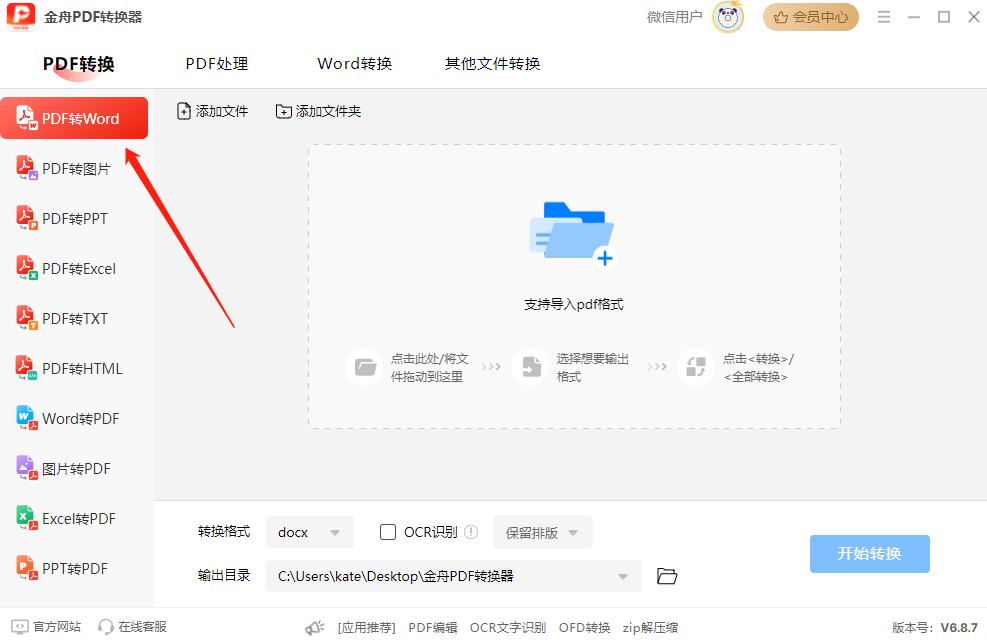This screenshot has height=642, width=987.
Task: Click the OCR识别 info exclamation icon
Action: point(471,532)
